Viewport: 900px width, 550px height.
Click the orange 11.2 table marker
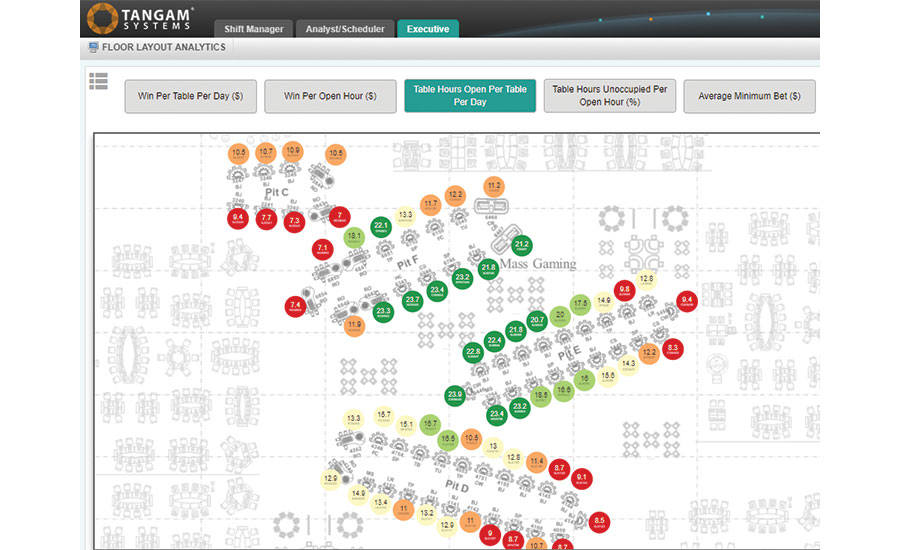click(494, 187)
